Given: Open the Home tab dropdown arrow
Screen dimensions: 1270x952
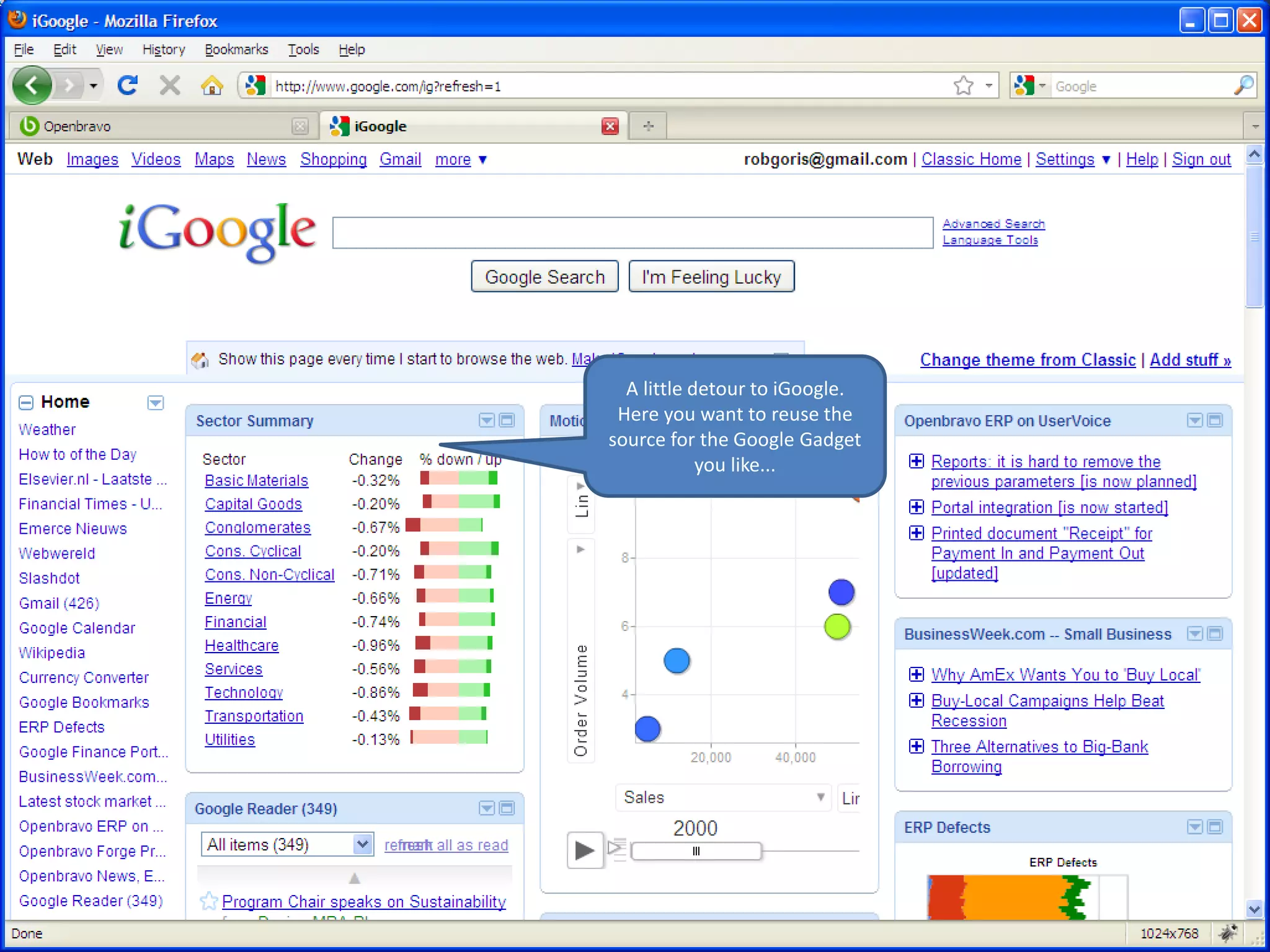Looking at the screenshot, I should click(x=156, y=403).
